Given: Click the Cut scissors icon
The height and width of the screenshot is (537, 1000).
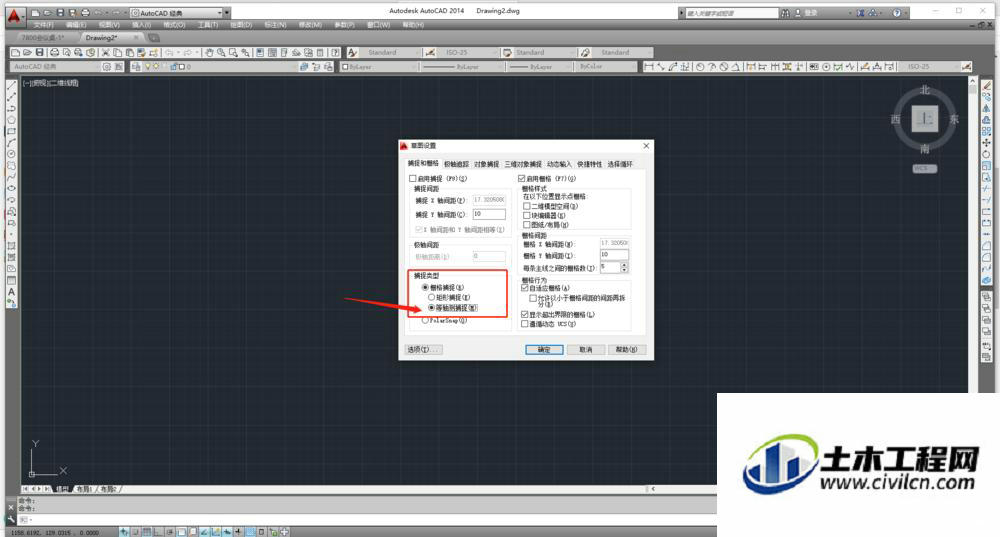Looking at the screenshot, I should pos(105,52).
